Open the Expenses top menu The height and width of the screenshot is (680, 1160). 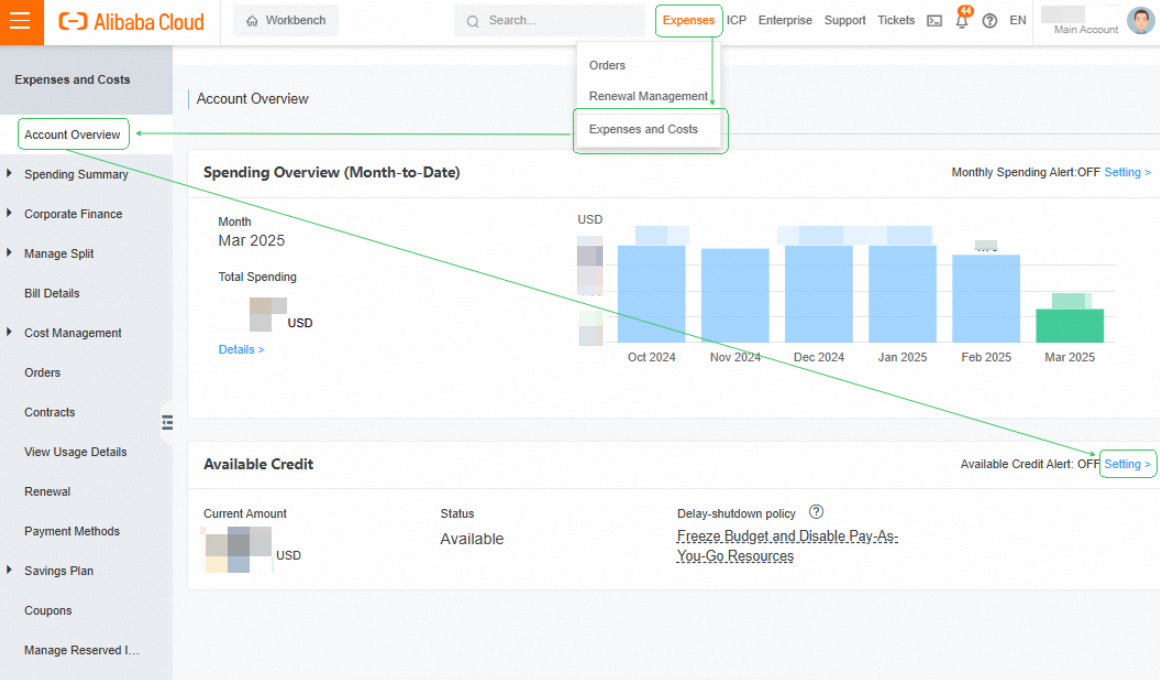click(688, 21)
